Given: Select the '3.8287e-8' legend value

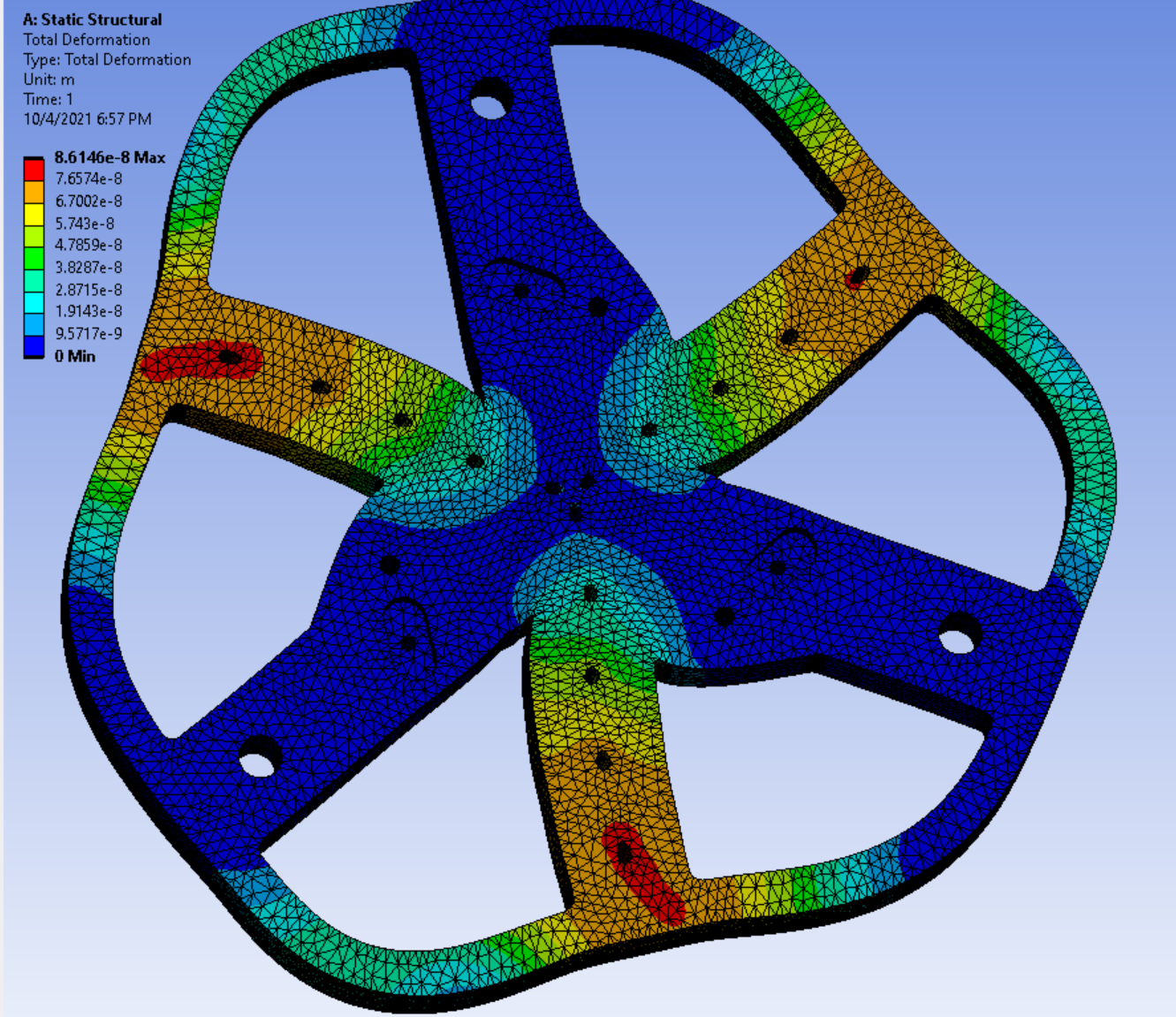Looking at the screenshot, I should (x=88, y=267).
